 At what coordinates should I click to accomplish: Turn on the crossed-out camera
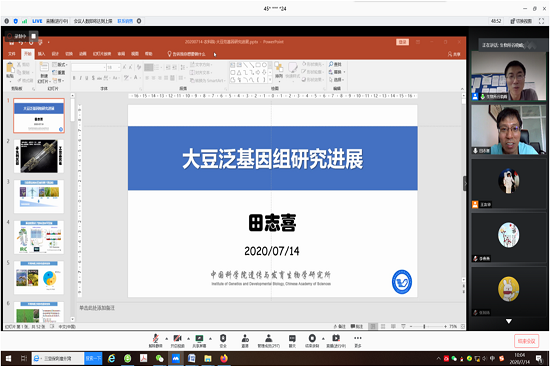177,339
